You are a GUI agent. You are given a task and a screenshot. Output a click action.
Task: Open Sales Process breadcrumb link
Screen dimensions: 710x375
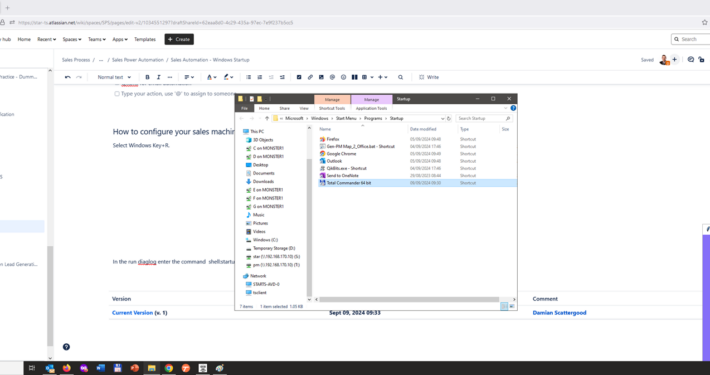click(x=76, y=60)
